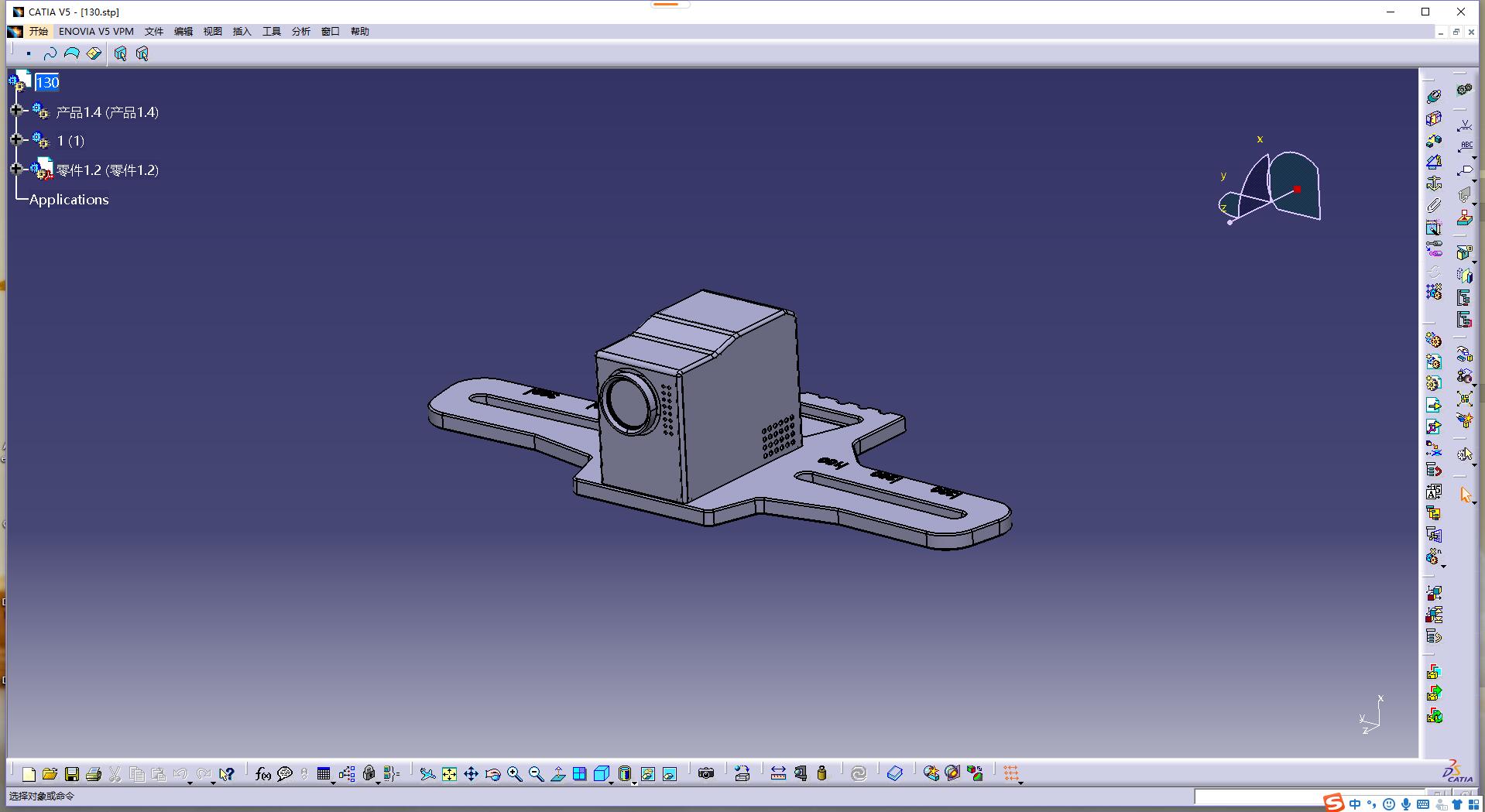This screenshot has height=812, width=1485.
Task: Open the 工具 menu
Action: [x=271, y=32]
